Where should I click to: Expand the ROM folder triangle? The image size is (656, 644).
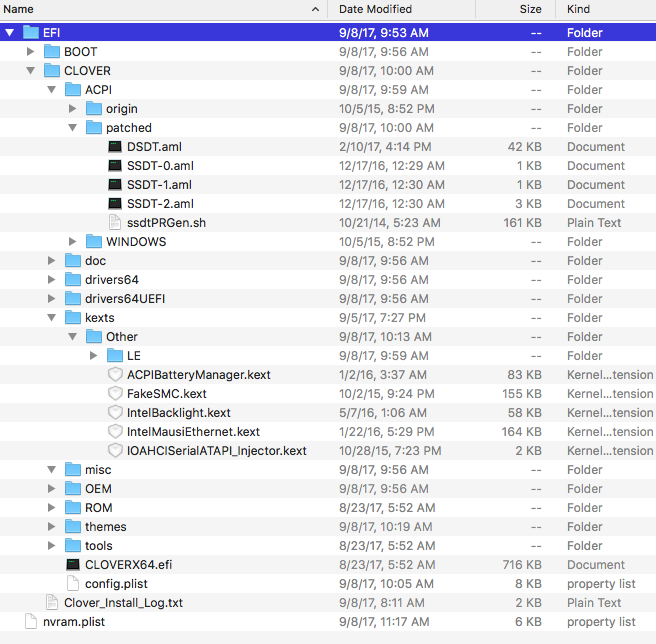pos(51,508)
